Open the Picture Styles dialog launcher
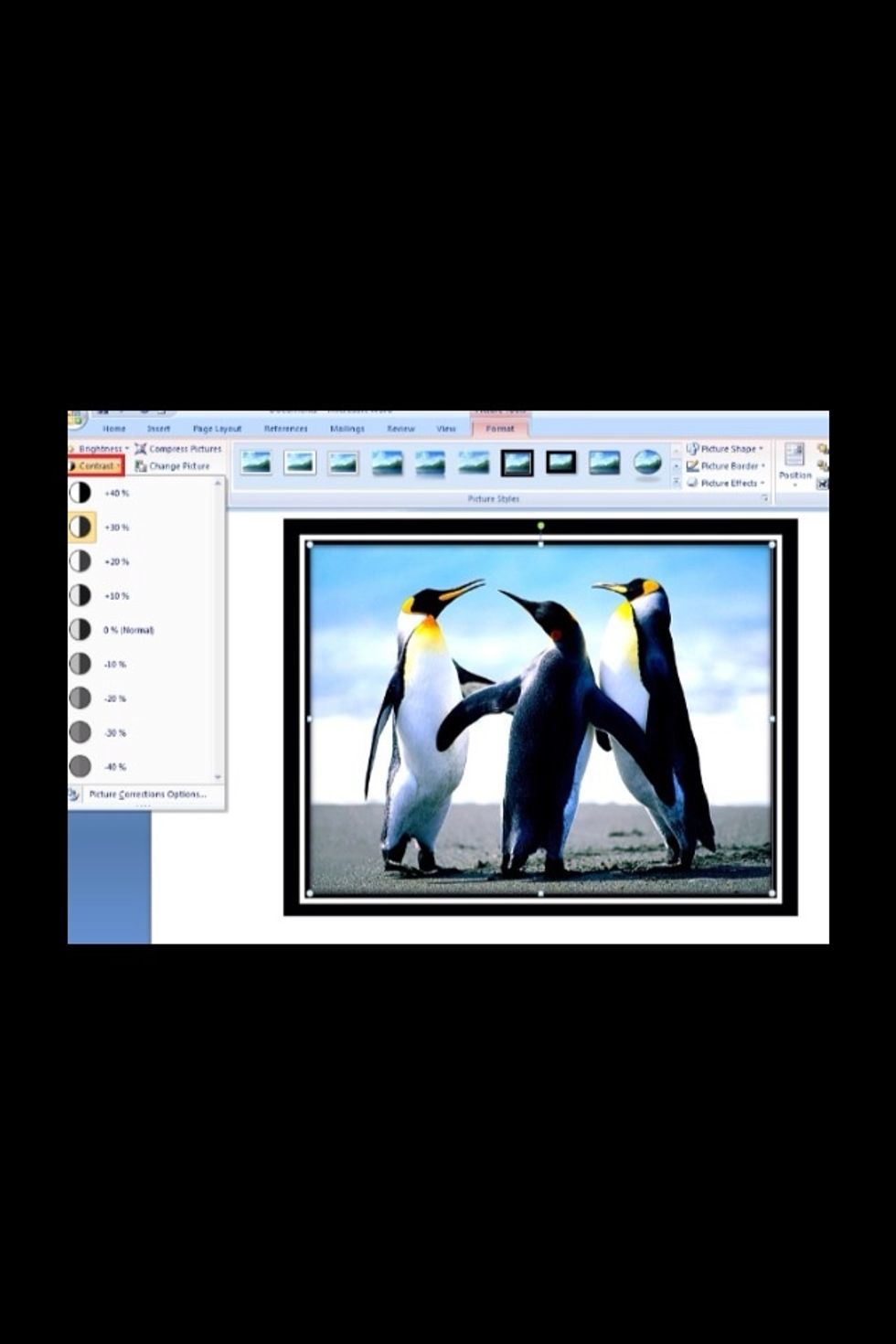The height and width of the screenshot is (1344, 896). 764,498
